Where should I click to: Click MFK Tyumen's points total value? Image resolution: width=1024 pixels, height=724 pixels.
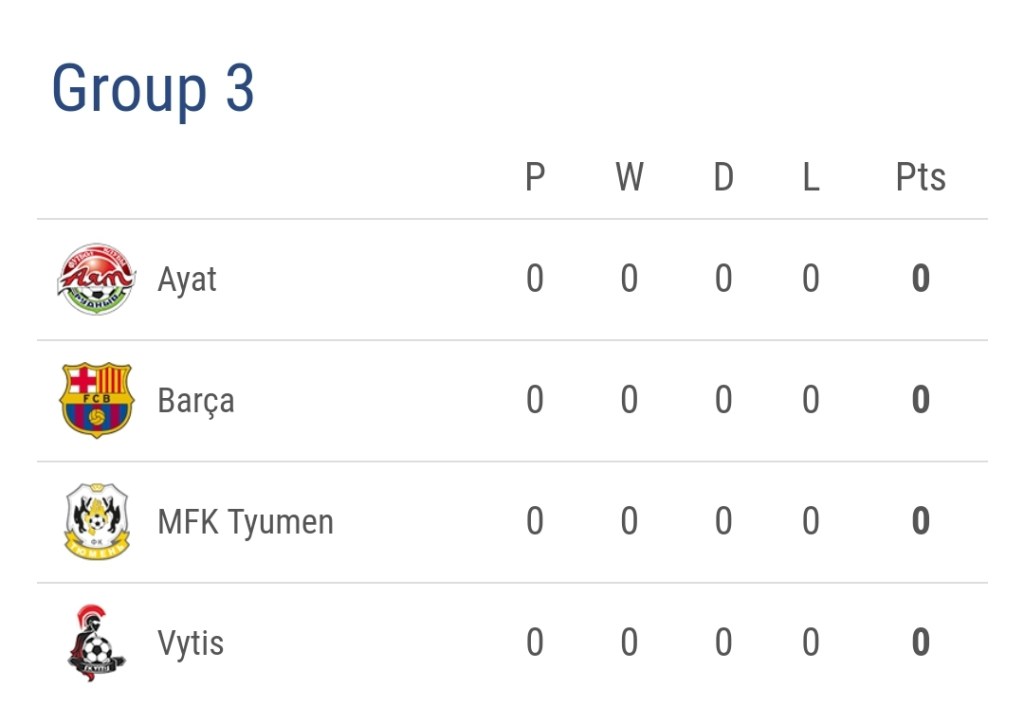pos(920,521)
